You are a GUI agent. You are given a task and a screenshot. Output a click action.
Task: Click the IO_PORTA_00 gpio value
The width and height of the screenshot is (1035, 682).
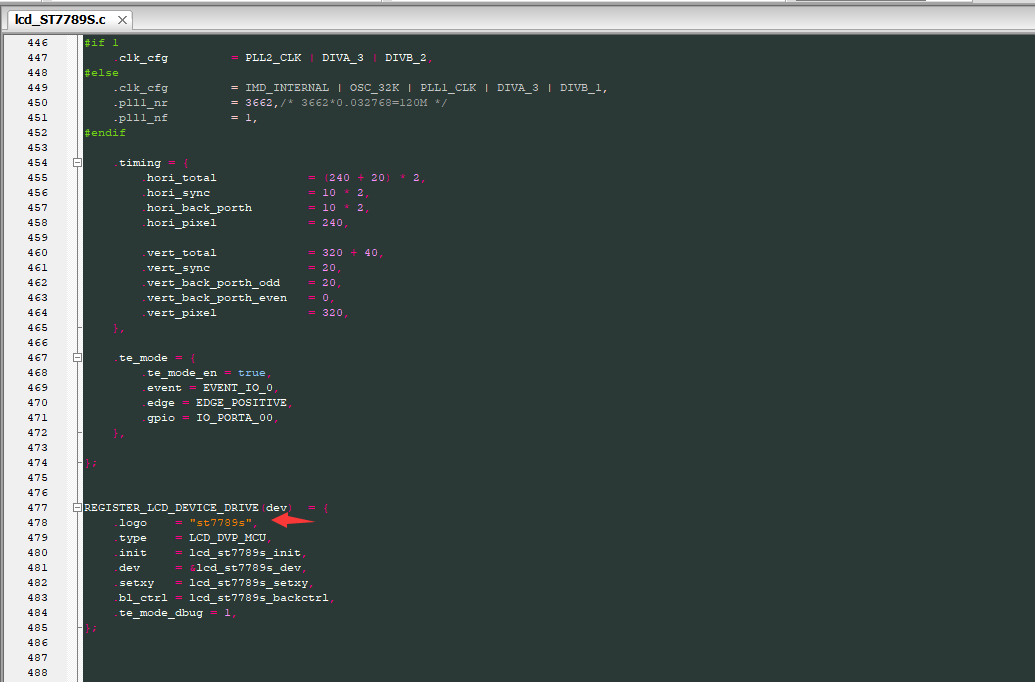tap(234, 418)
